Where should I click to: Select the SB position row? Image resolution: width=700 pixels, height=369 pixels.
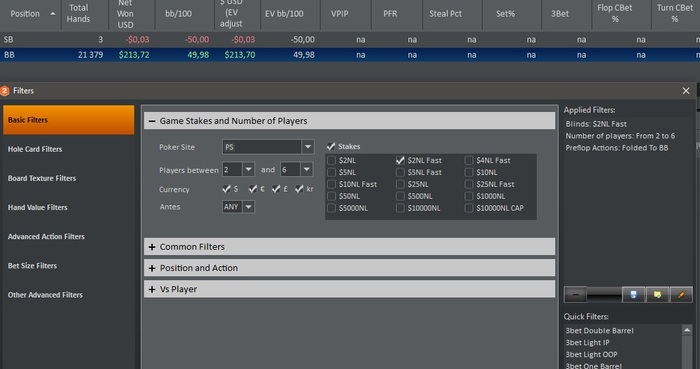(x=350, y=40)
